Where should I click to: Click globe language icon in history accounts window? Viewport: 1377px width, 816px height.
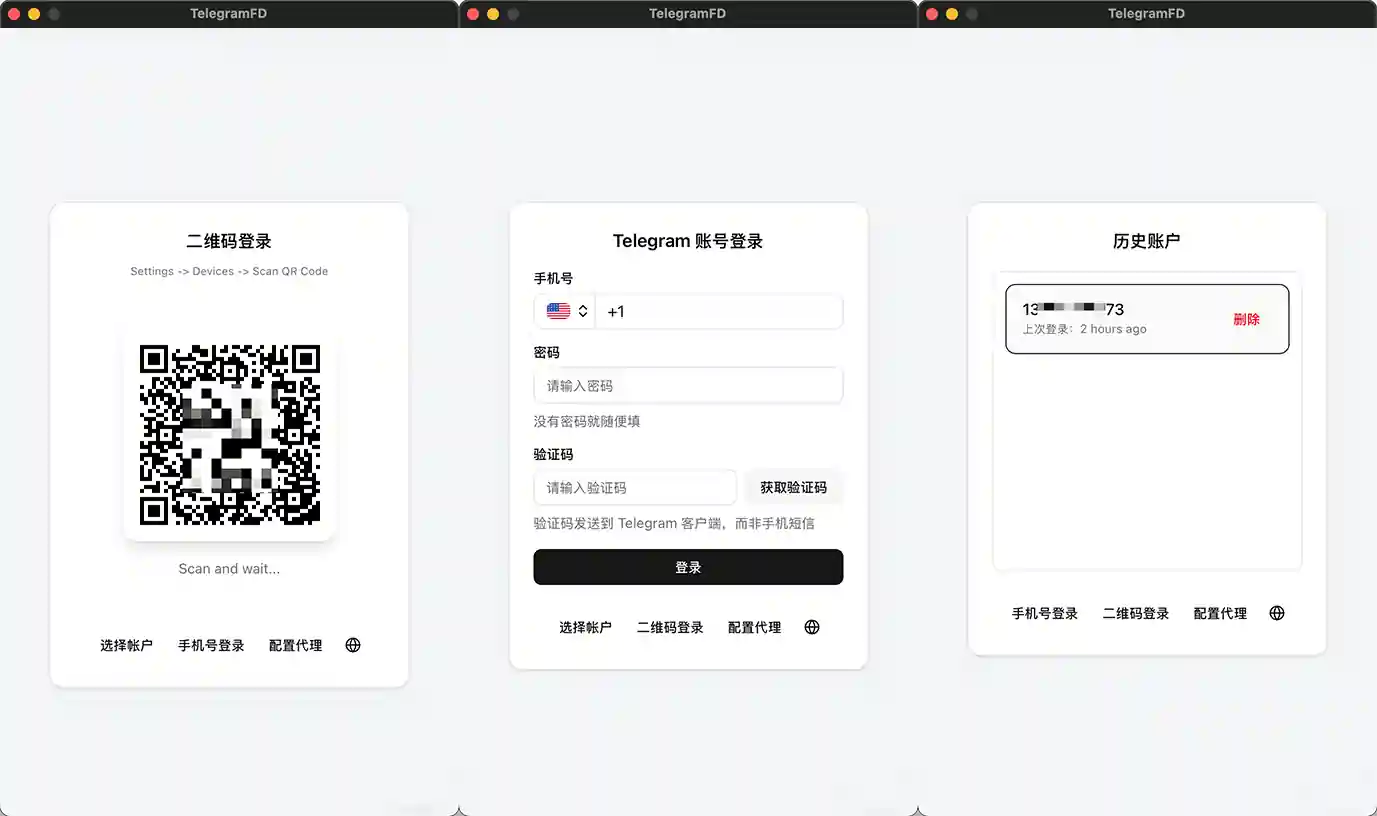1277,613
